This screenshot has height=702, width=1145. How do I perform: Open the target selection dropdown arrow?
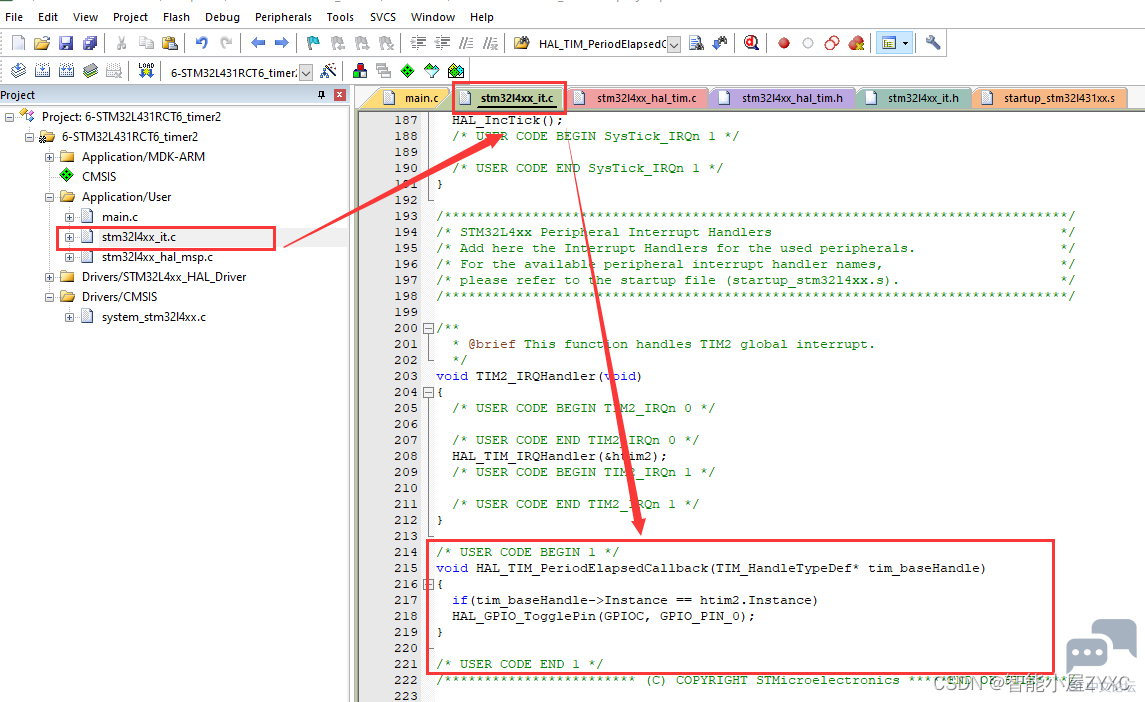[306, 72]
